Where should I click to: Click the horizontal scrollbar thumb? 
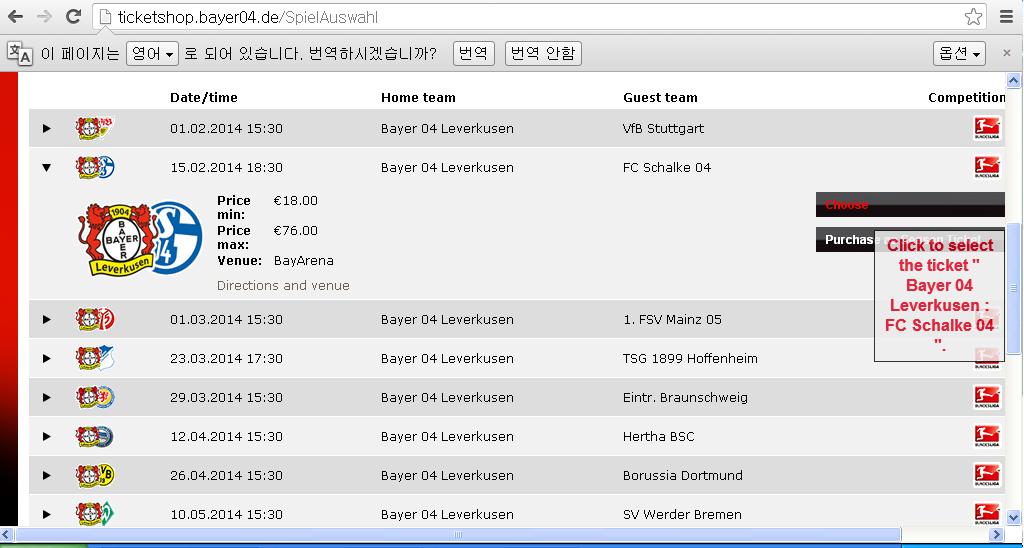458,535
